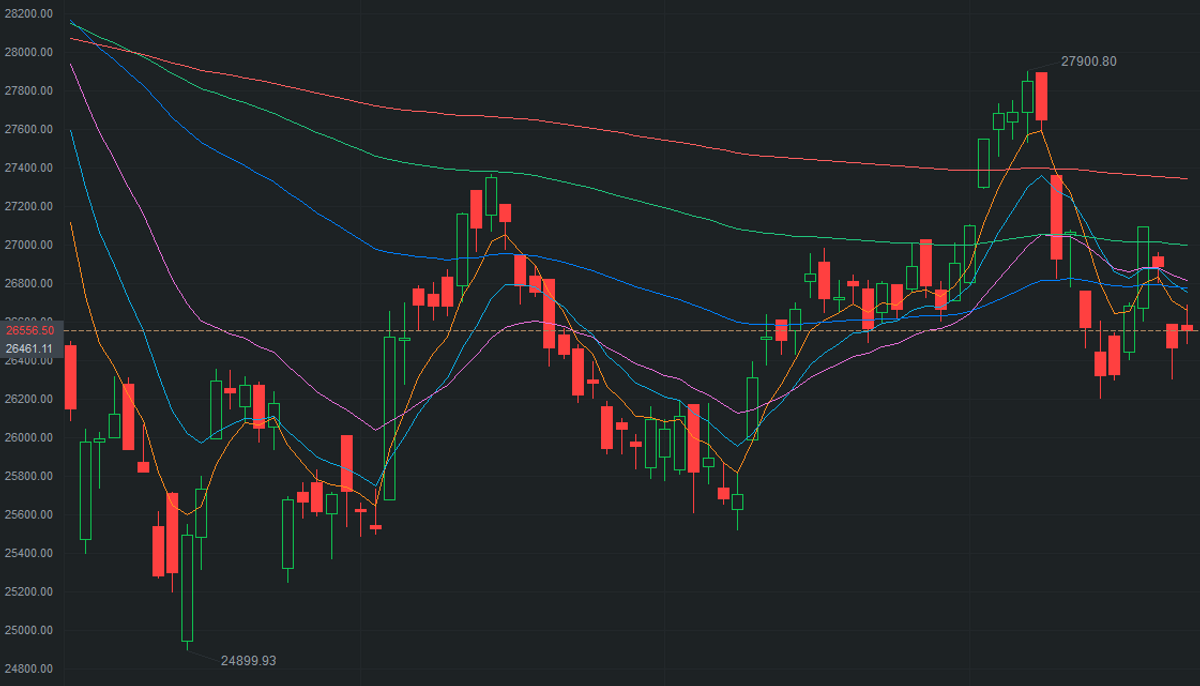
Task: Select the red 26556.50 current price tag
Action: click(31, 330)
